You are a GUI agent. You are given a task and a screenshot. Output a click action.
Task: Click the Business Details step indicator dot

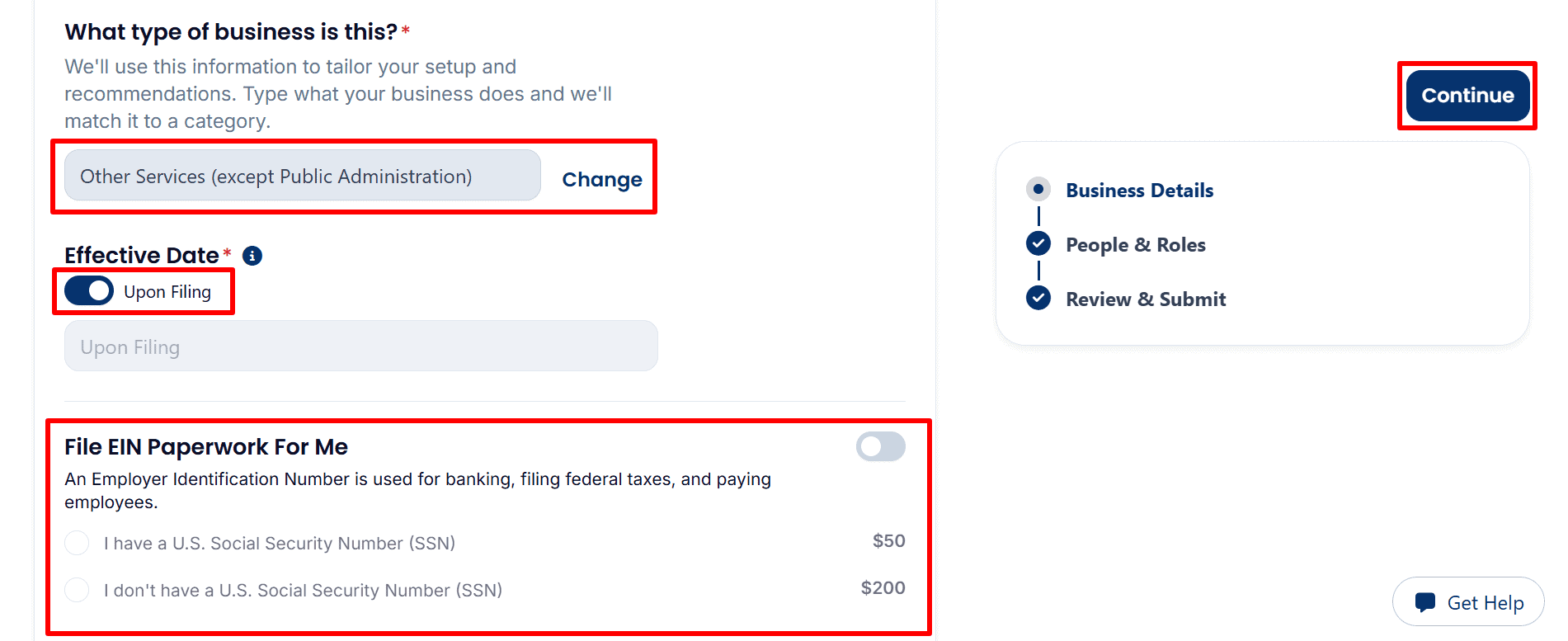point(1038,190)
